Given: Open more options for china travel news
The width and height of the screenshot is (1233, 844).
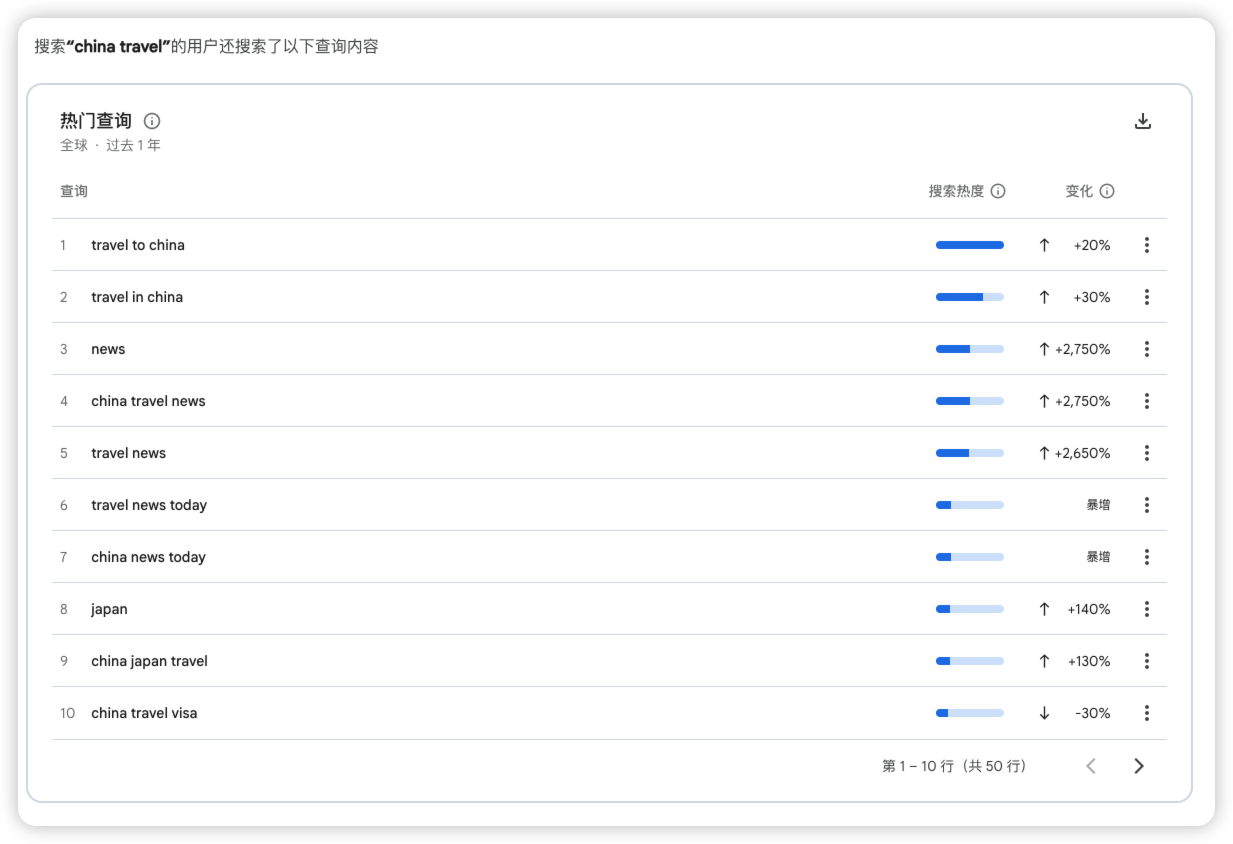Looking at the screenshot, I should pyautogui.click(x=1147, y=401).
